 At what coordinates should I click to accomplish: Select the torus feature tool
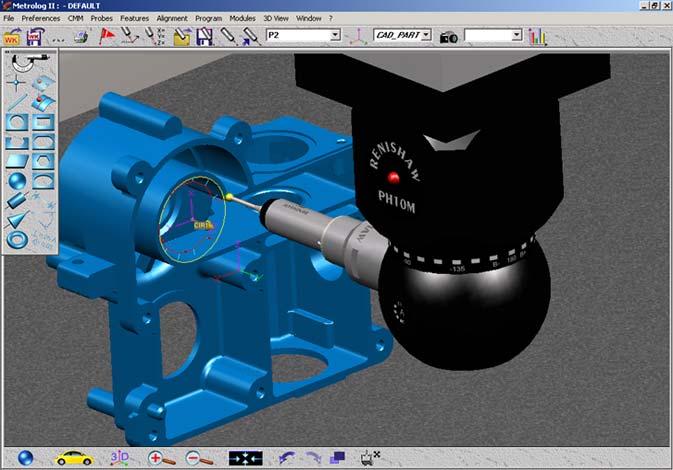coord(17,240)
